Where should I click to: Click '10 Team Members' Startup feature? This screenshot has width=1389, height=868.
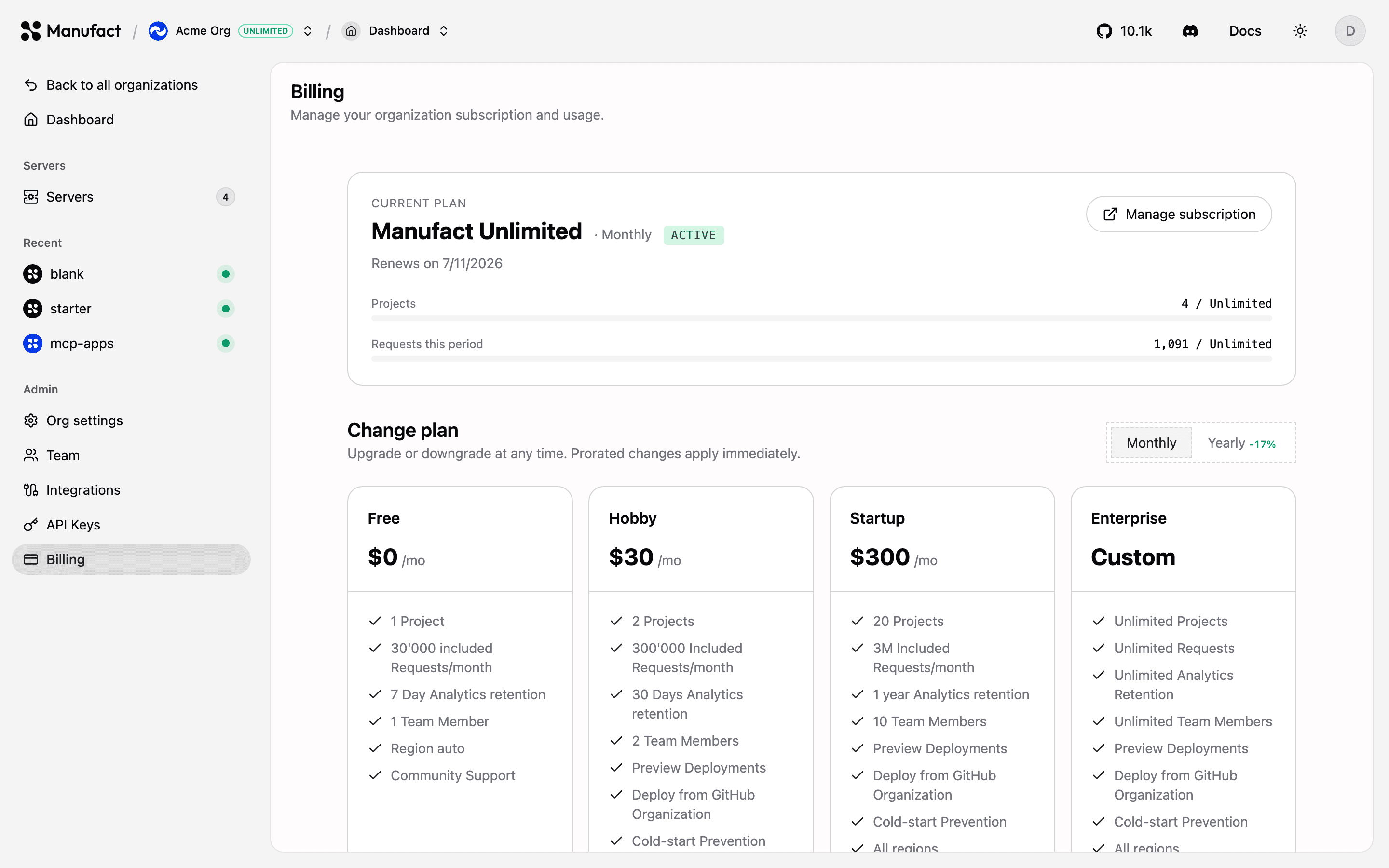929,721
